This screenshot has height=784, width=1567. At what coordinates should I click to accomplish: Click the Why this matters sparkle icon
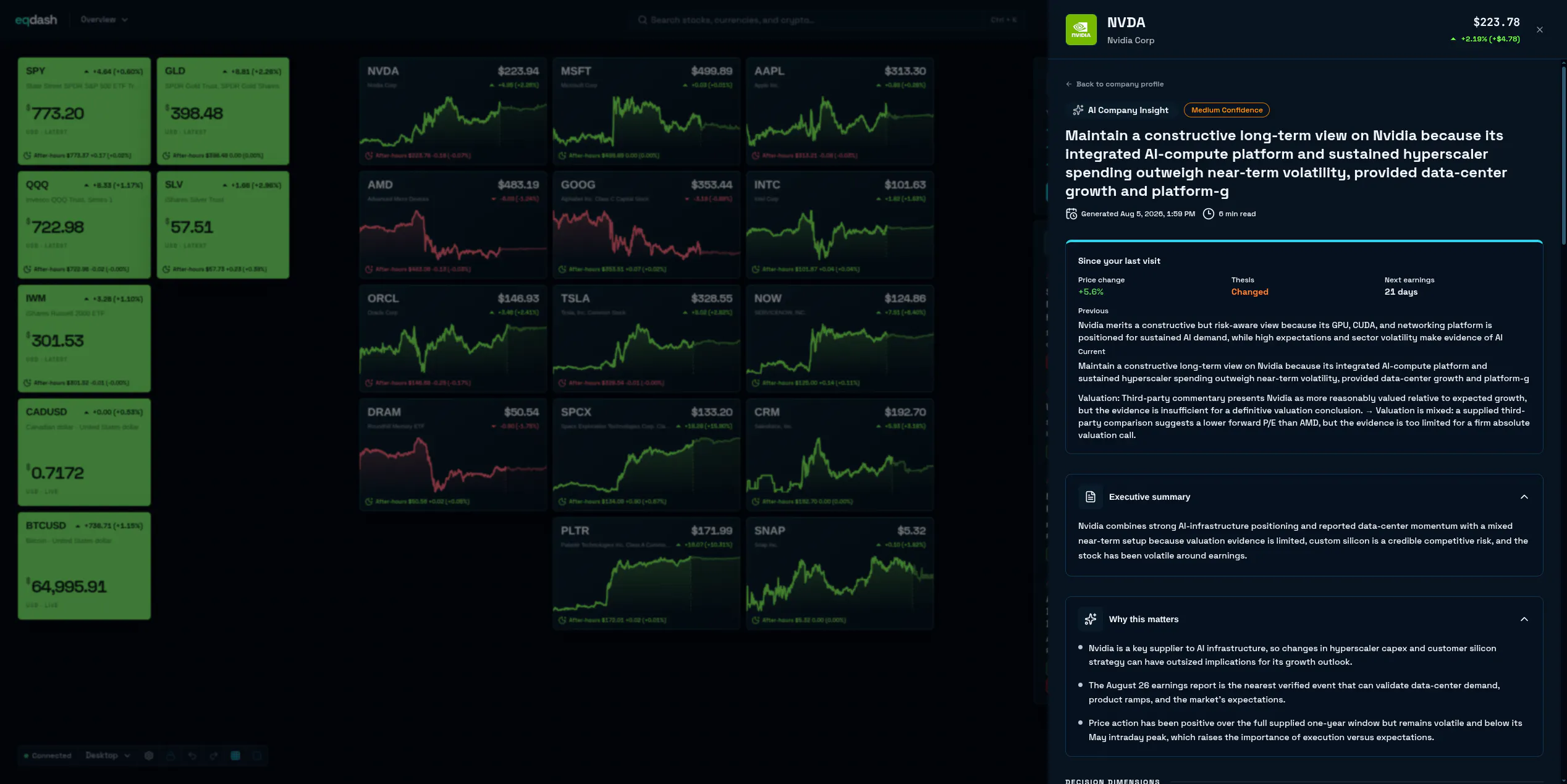pos(1091,619)
